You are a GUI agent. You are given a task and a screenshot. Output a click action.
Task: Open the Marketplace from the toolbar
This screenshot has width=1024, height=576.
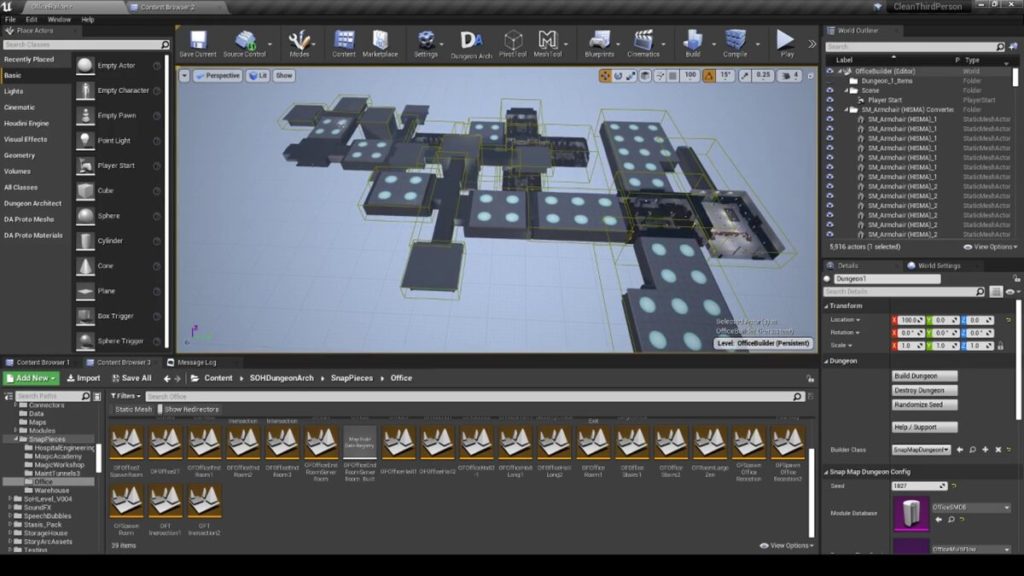click(379, 41)
